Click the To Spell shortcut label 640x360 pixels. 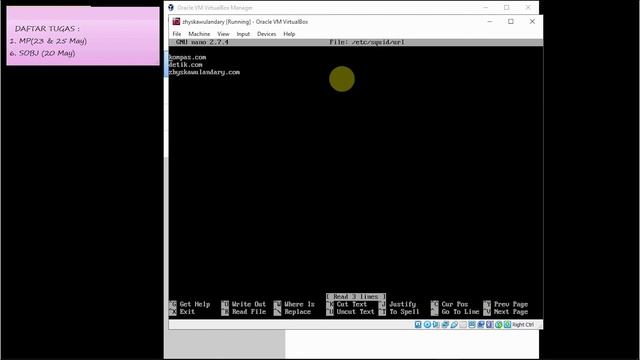404,312
